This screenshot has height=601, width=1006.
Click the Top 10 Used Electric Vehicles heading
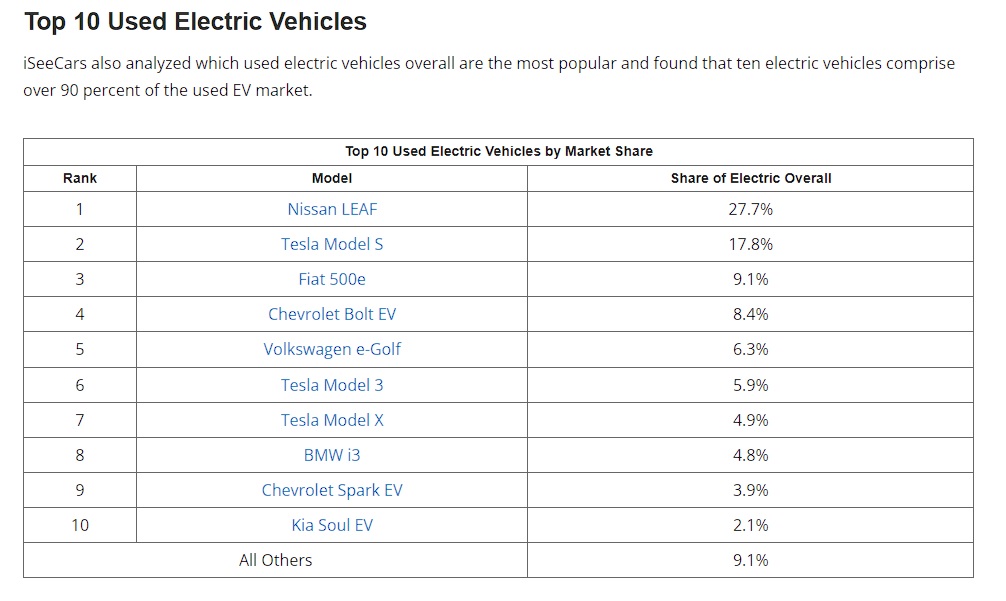coord(196,22)
